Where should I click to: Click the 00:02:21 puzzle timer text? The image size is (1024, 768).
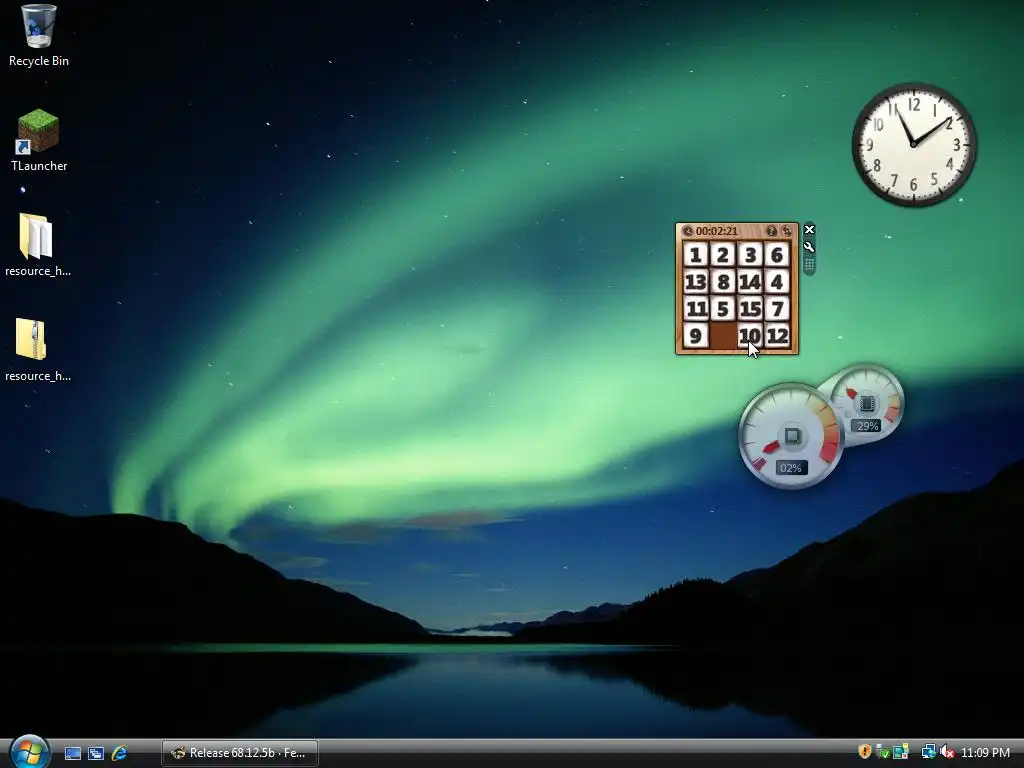click(x=716, y=231)
